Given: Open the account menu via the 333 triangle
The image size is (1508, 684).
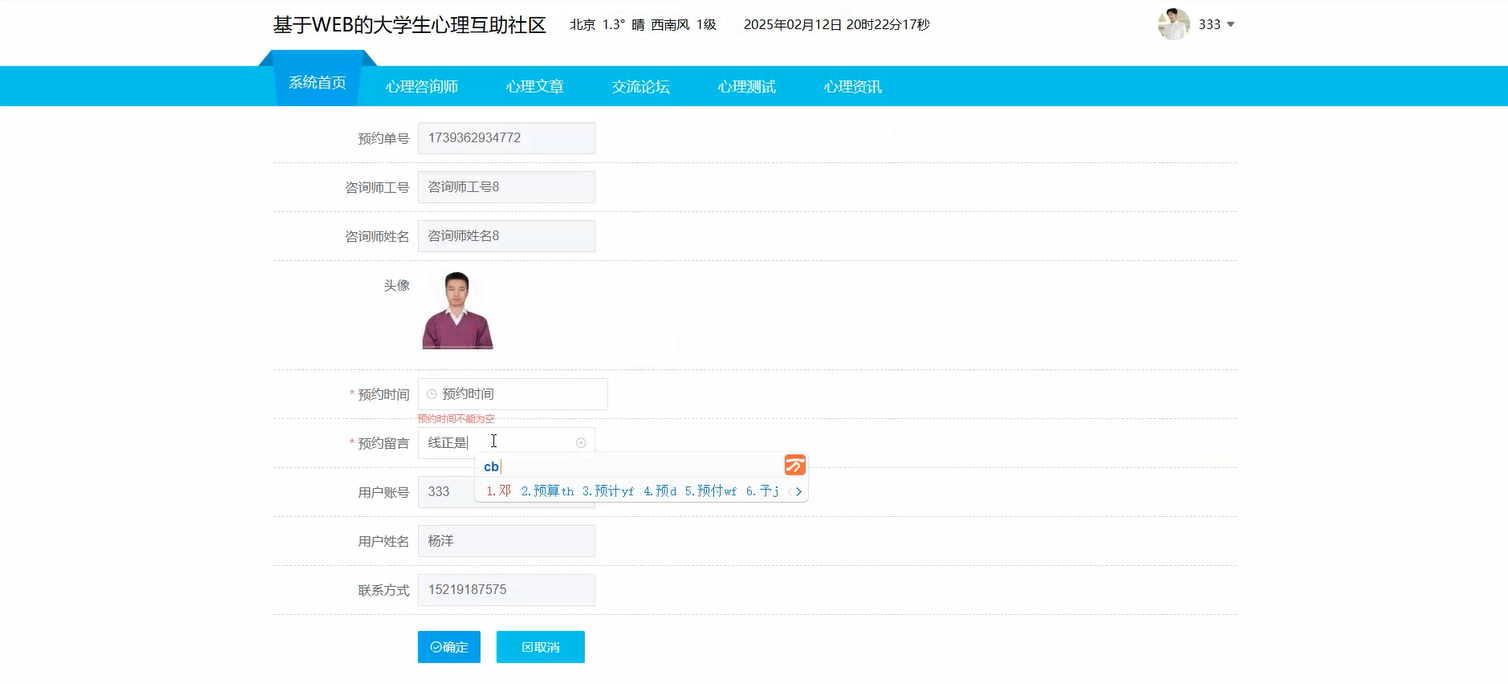Looking at the screenshot, I should 1232,24.
